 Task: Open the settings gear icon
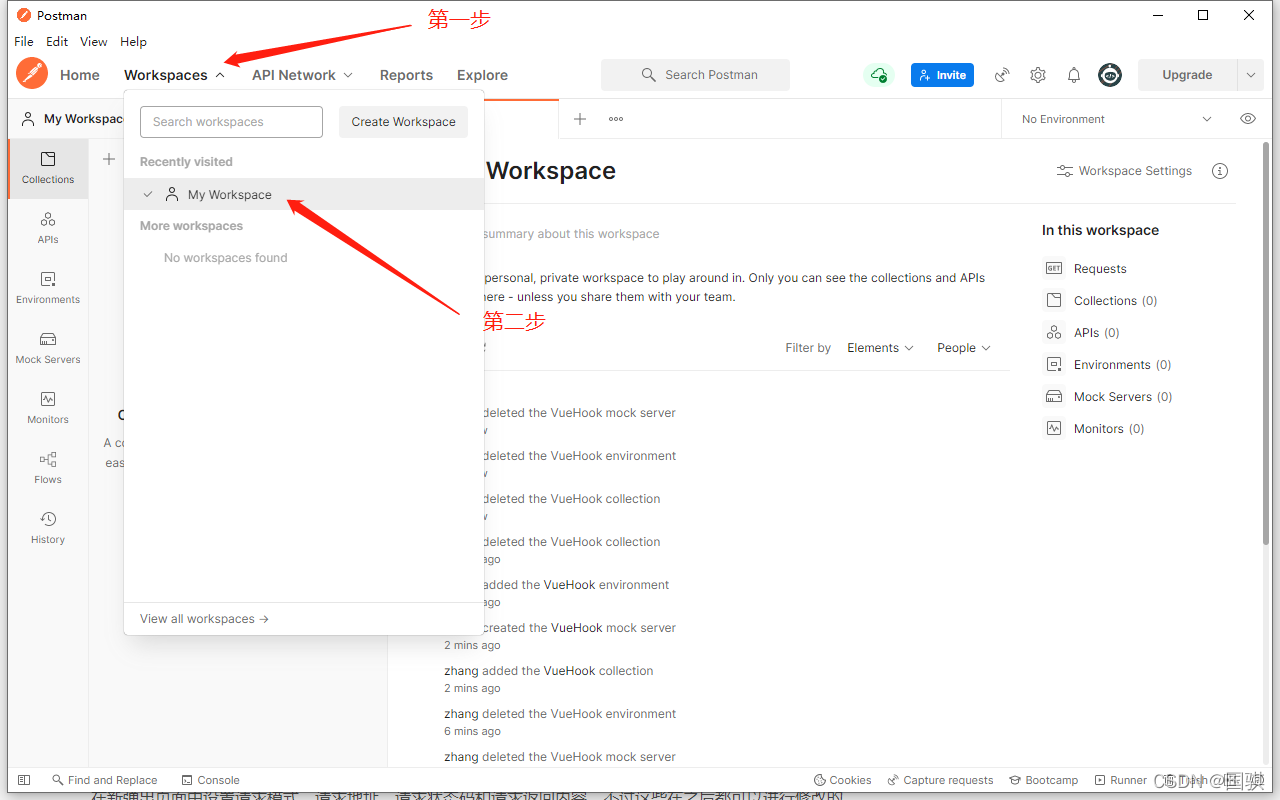[1038, 75]
